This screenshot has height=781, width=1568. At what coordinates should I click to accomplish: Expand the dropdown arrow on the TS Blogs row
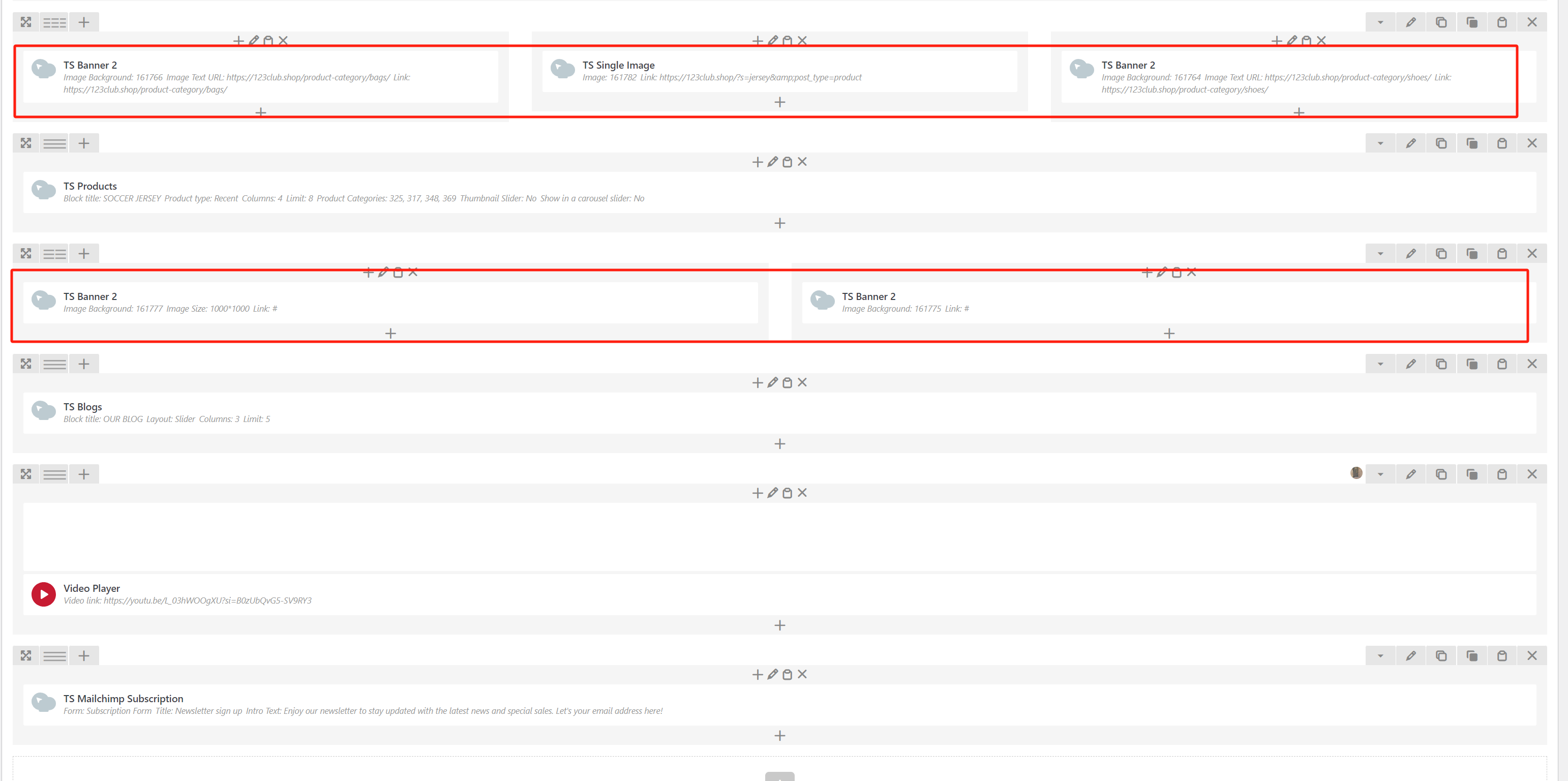pos(1380,363)
